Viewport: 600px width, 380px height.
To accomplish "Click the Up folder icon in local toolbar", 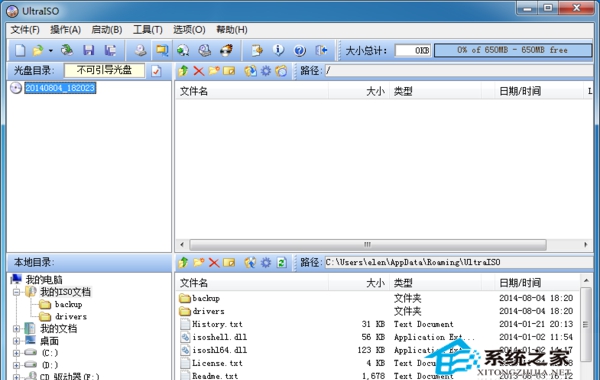I will [x=183, y=263].
